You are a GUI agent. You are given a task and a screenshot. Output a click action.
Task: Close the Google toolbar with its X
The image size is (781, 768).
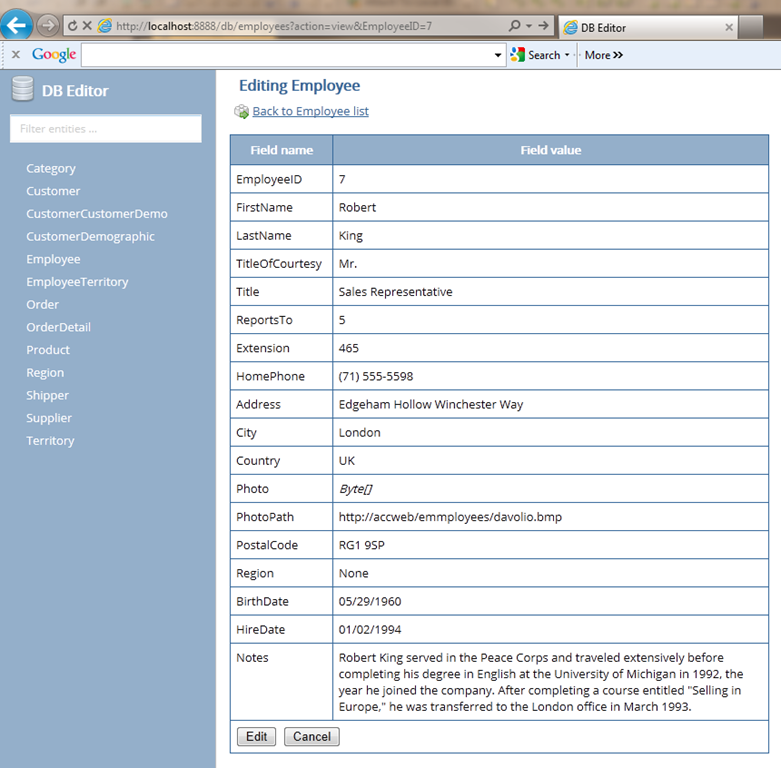point(15,55)
